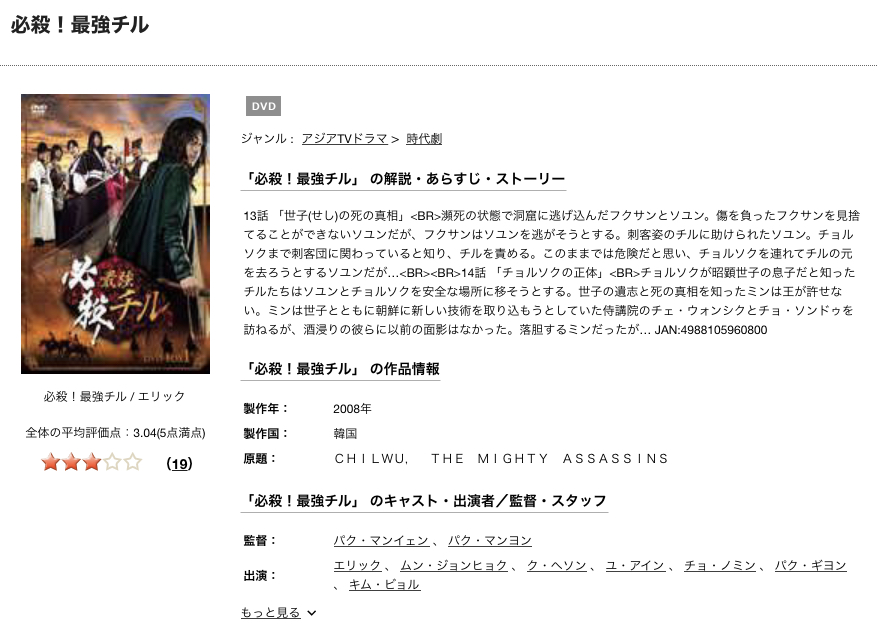This screenshot has height=631, width=877.
Task: Click the gray DVD badge
Action: [x=263, y=106]
